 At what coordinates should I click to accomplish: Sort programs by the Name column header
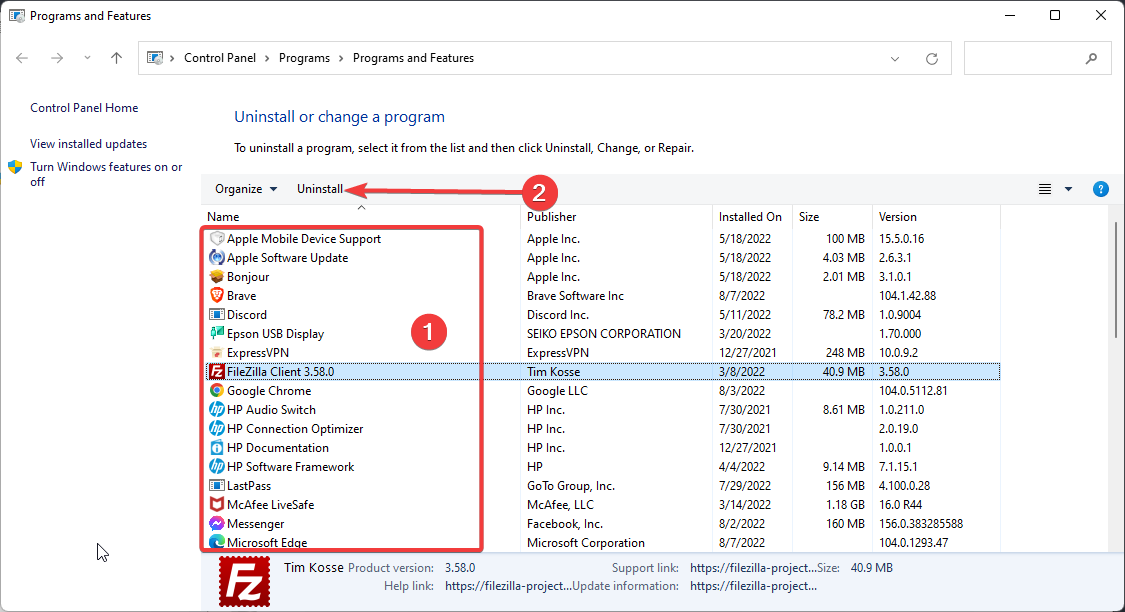coord(223,216)
